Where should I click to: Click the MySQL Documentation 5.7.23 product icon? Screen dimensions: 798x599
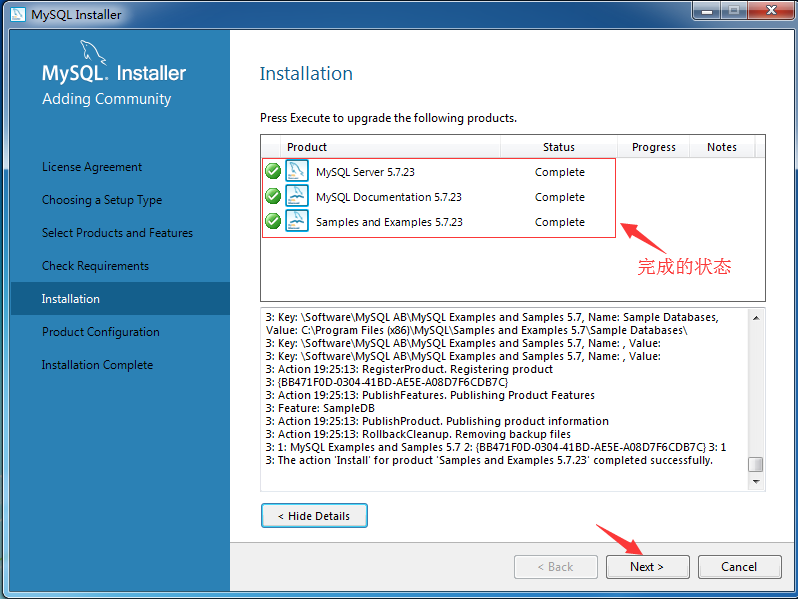point(297,196)
